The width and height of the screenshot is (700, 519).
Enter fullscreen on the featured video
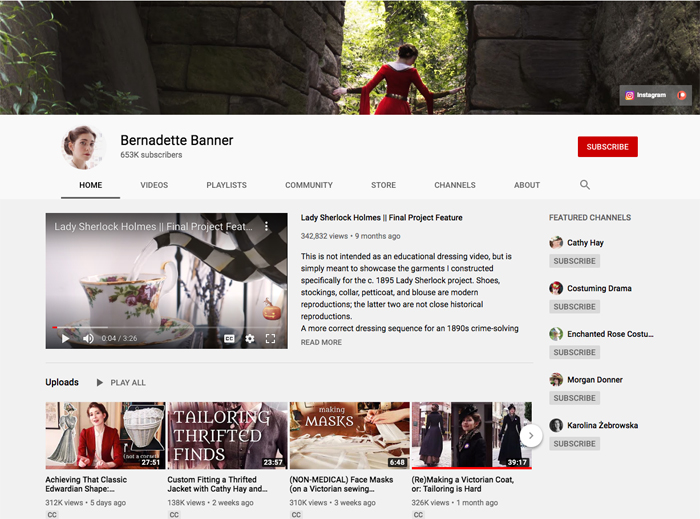coord(270,339)
